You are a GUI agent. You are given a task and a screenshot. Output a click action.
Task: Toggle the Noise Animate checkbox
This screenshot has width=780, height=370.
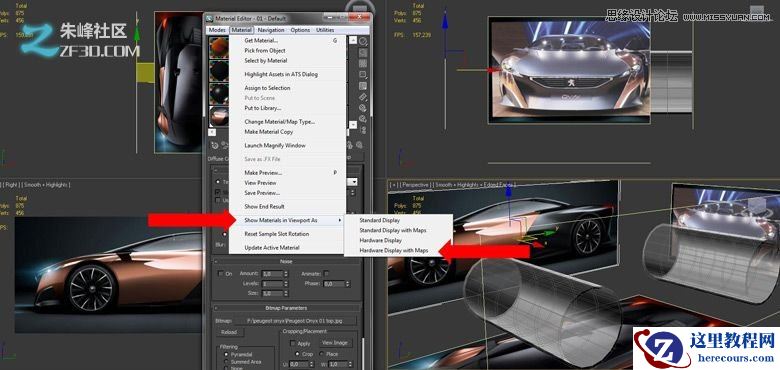(x=326, y=274)
